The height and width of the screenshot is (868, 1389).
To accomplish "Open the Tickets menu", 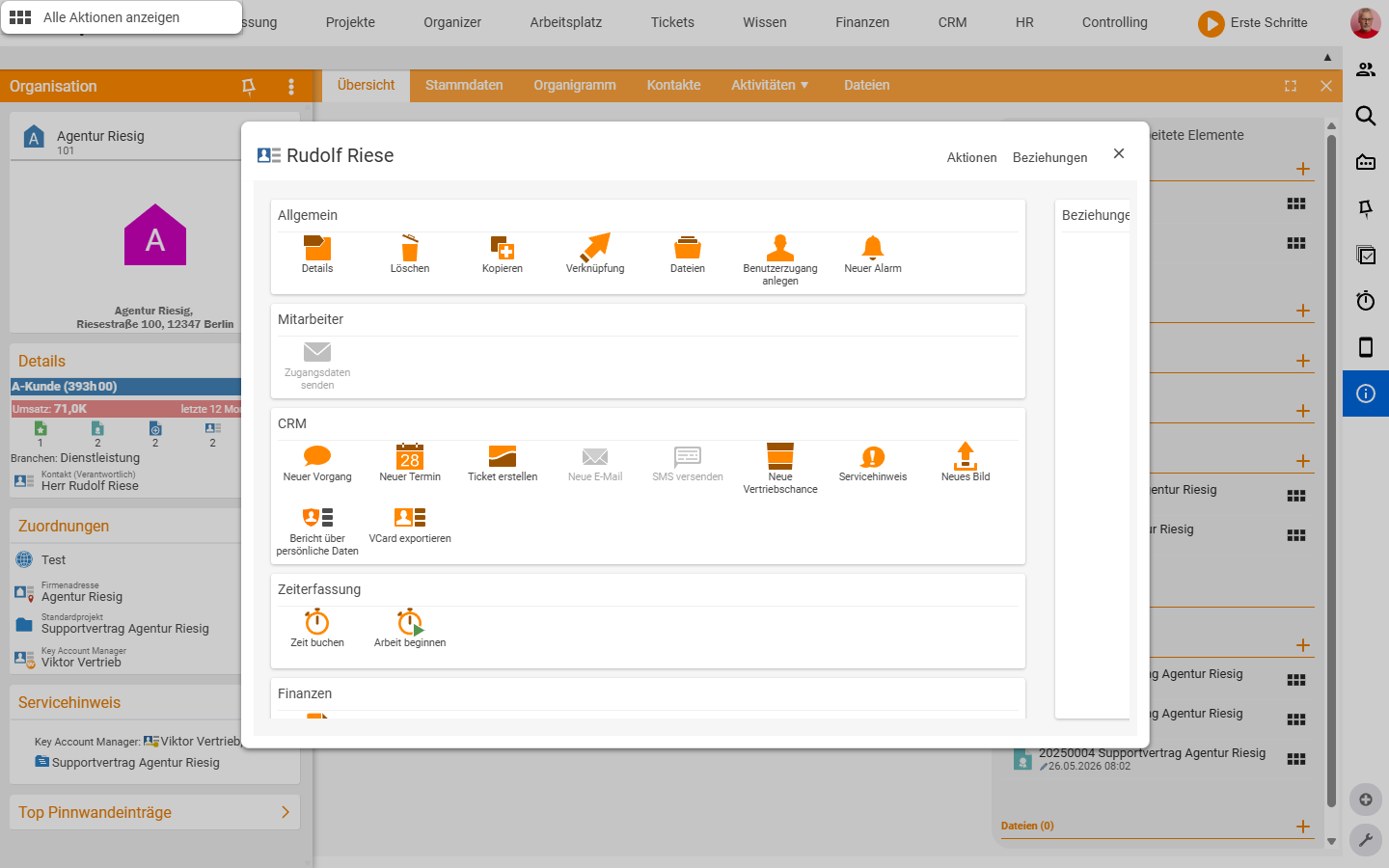I will [x=672, y=22].
